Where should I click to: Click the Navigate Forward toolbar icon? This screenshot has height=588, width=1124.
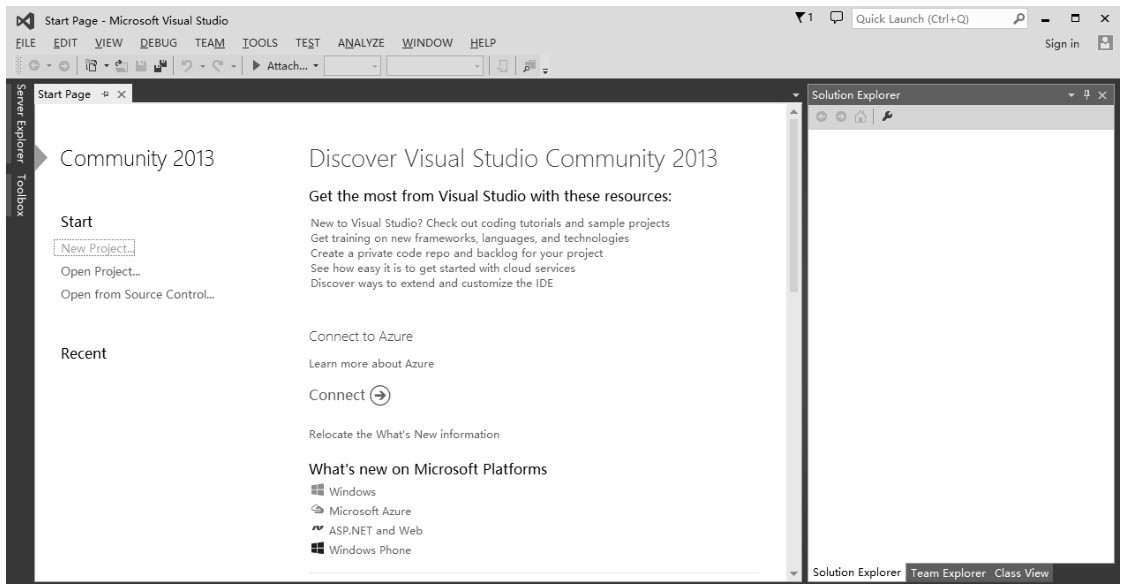point(64,66)
